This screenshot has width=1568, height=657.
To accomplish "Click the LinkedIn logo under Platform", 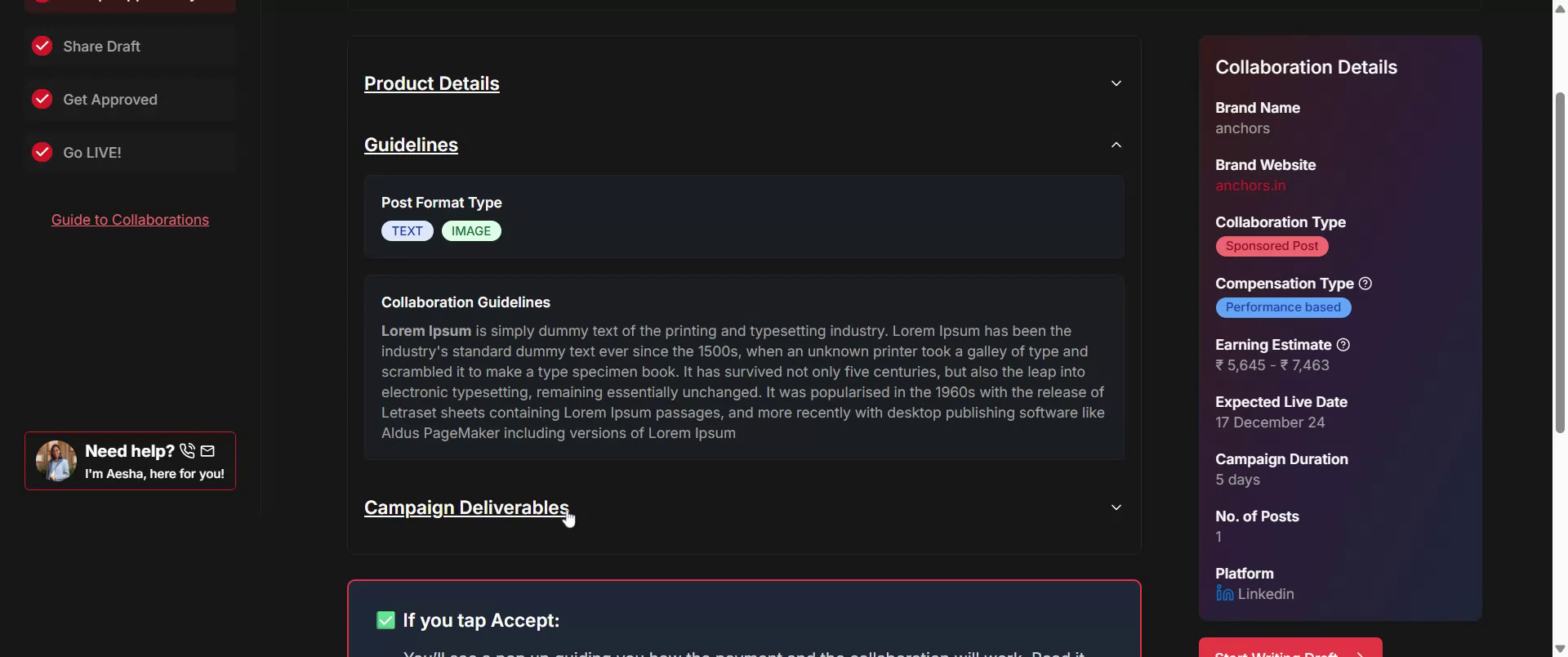I will pos(1224,593).
